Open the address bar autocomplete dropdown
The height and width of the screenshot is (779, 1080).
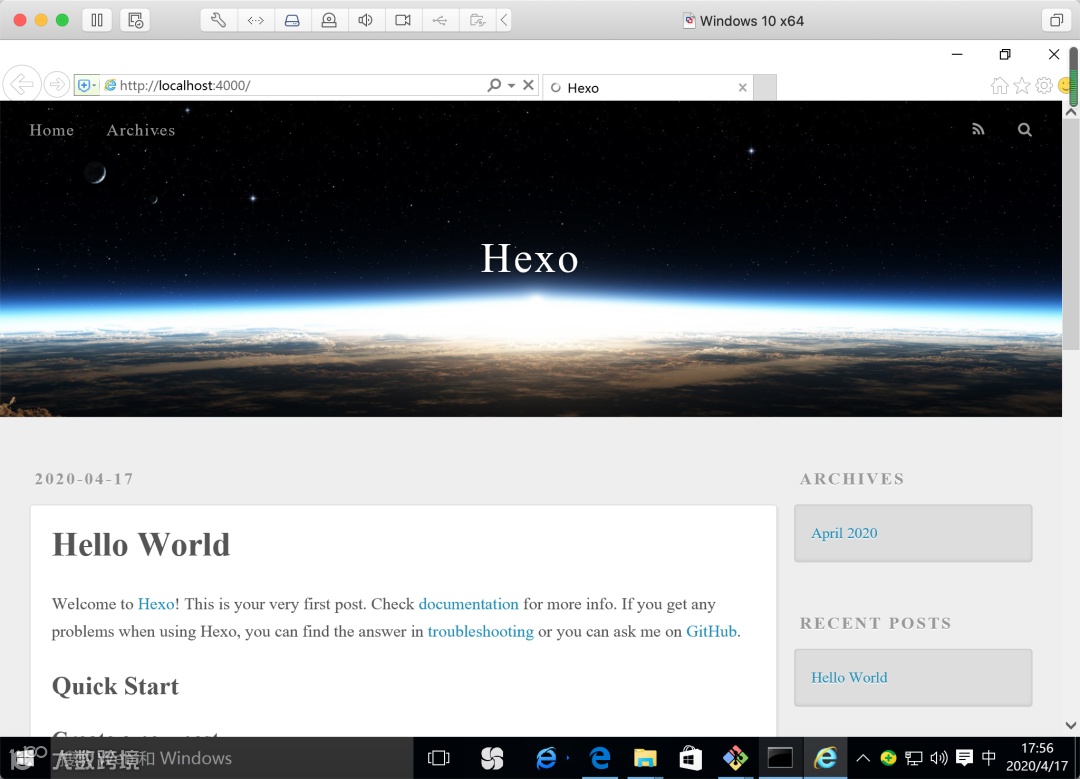(x=511, y=85)
